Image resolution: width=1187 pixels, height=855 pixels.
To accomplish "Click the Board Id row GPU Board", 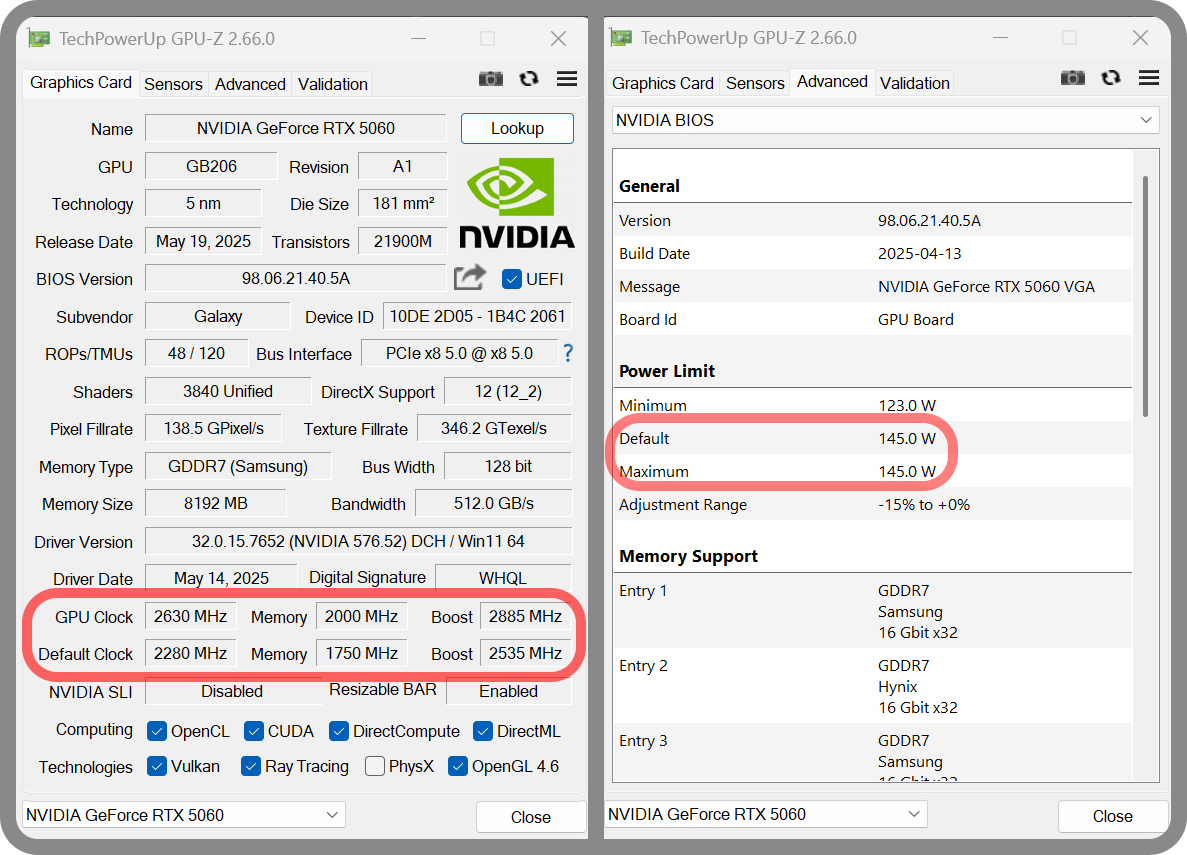I will (x=873, y=320).
